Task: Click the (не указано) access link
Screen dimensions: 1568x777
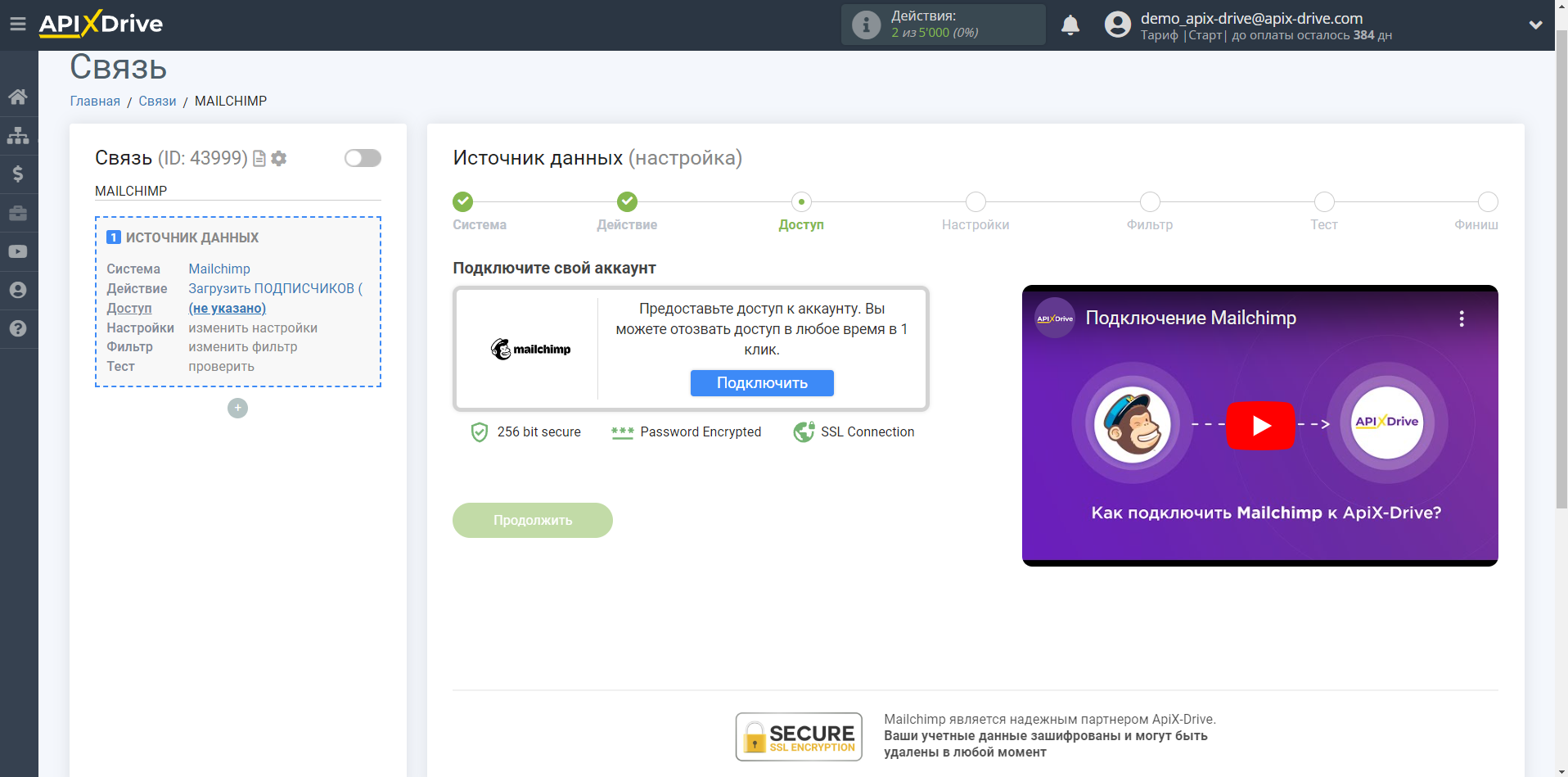Action: pyautogui.click(x=228, y=309)
